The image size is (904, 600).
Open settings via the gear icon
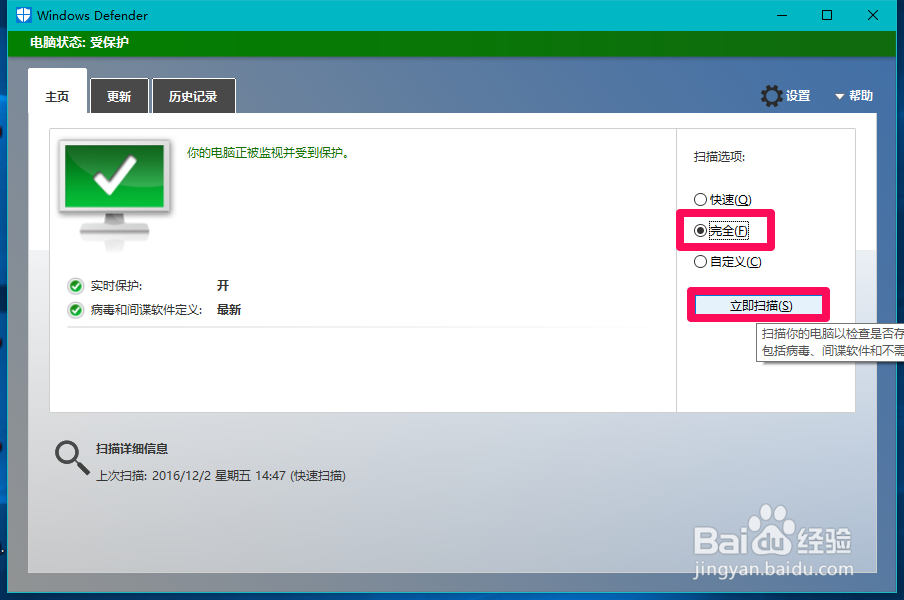coord(771,96)
